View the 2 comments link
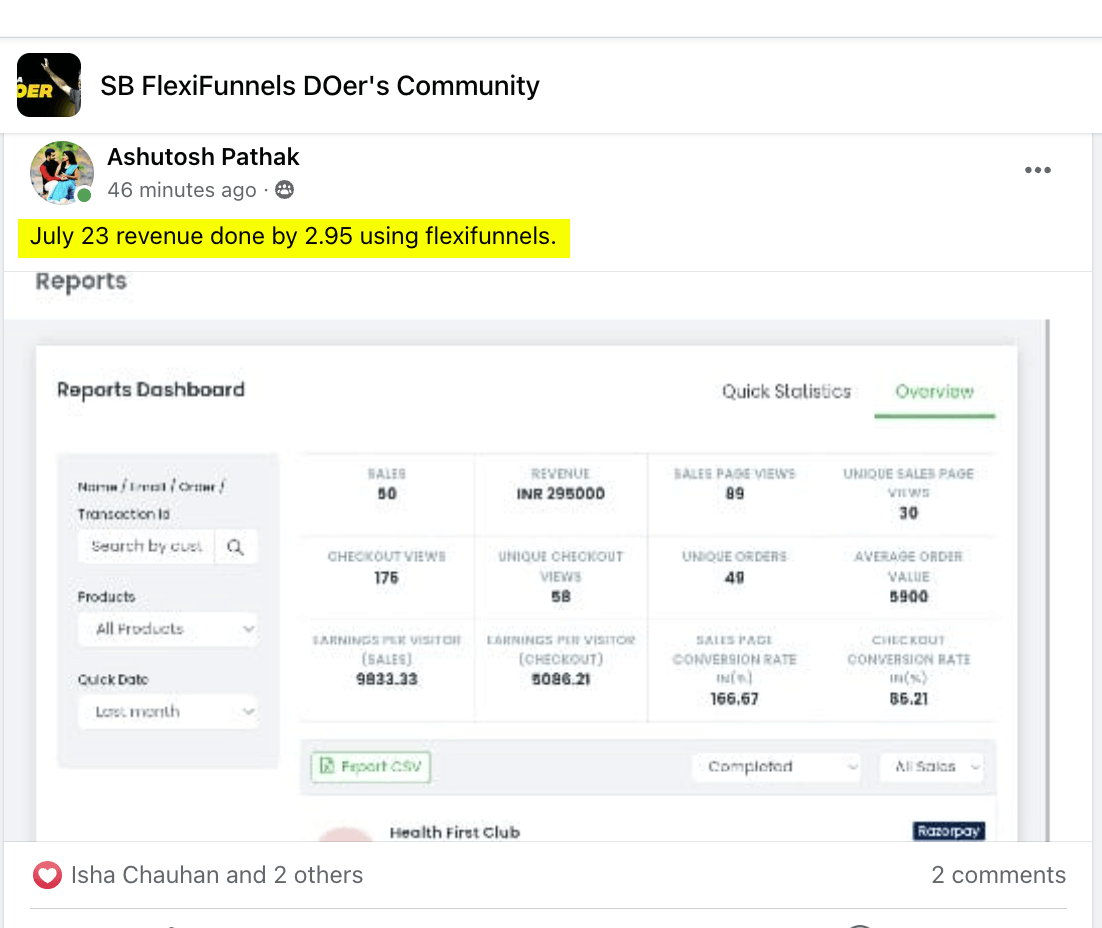Screen dimensions: 1102x928 (x=998, y=875)
